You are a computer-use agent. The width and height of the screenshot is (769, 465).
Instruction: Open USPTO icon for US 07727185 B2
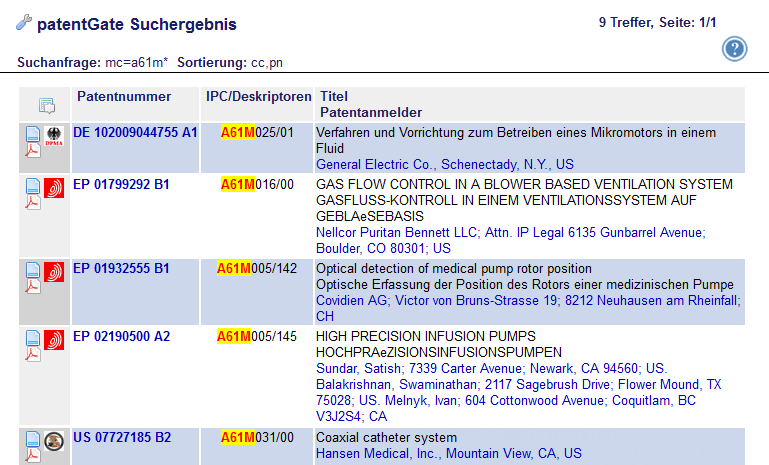click(54, 440)
